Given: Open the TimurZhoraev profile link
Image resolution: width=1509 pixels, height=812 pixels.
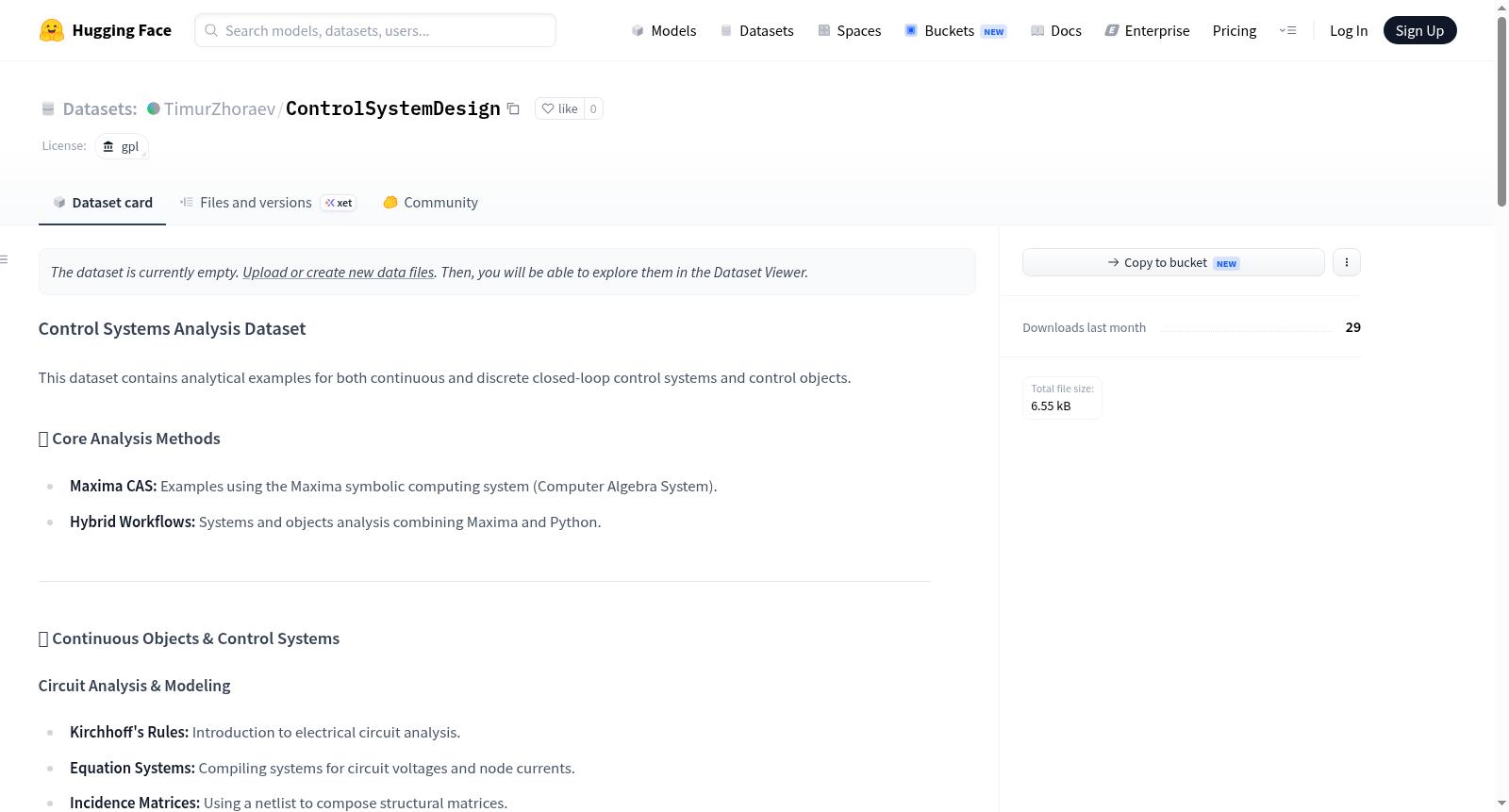Looking at the screenshot, I should 220,108.
